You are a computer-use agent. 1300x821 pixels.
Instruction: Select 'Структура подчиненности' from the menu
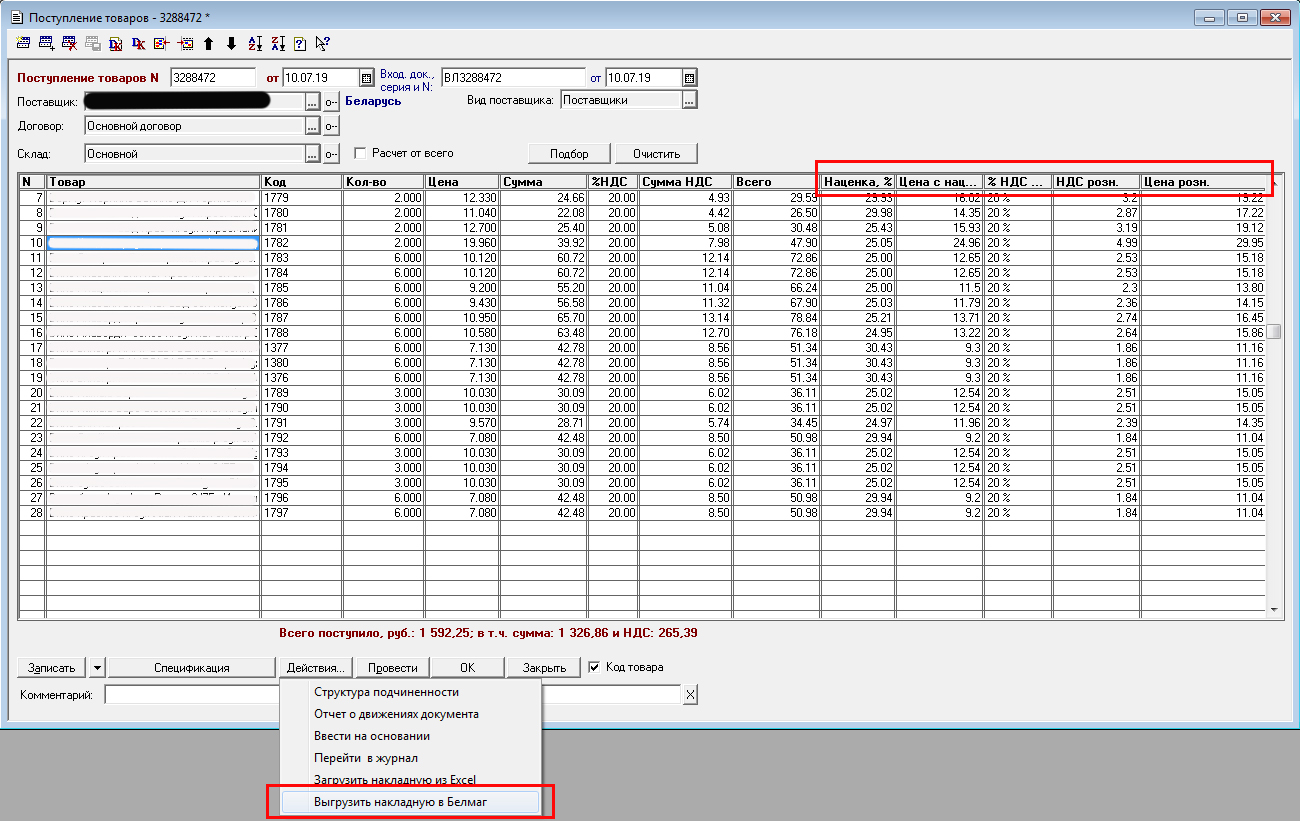pyautogui.click(x=386, y=692)
